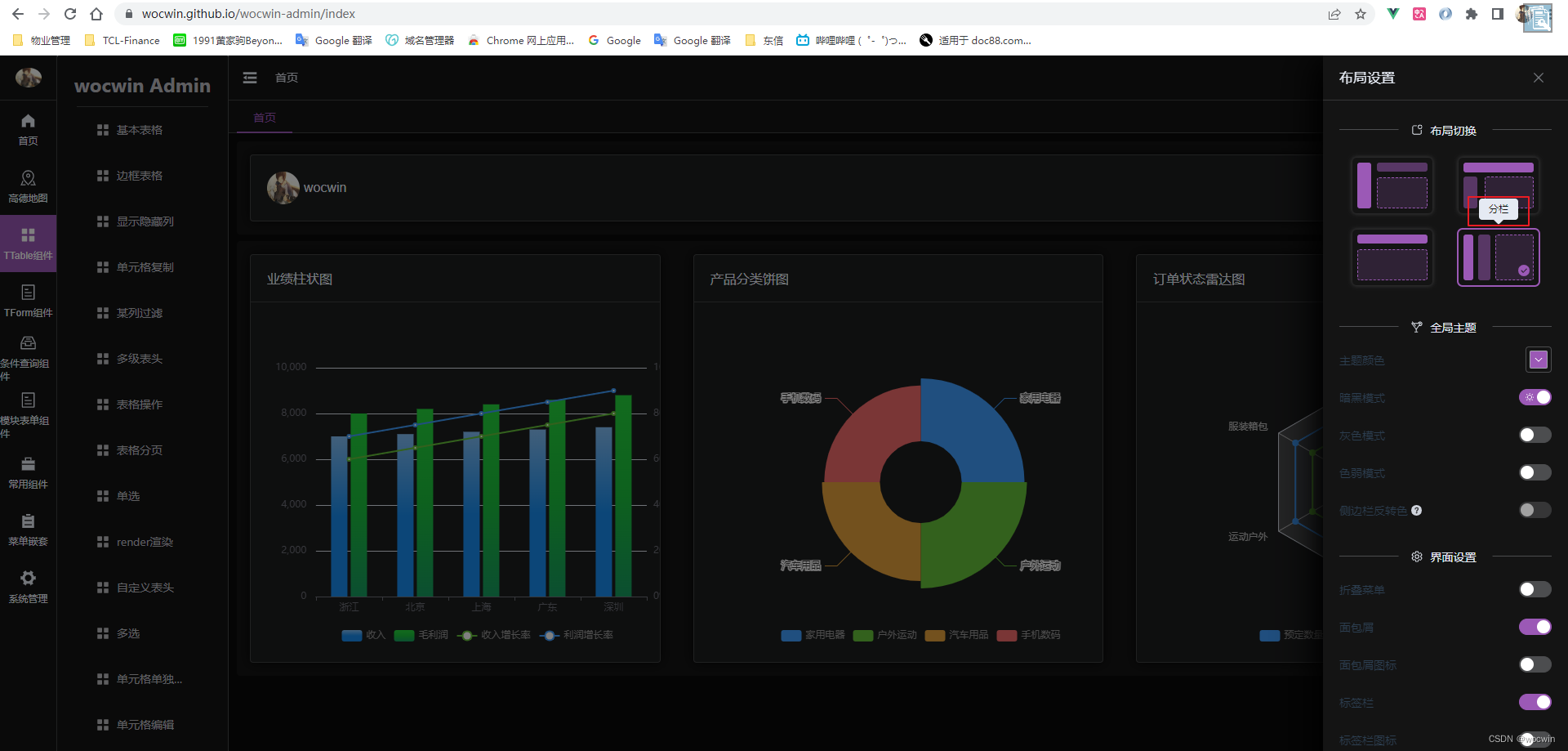Click the help icon beside 侧边栏反转色
This screenshot has height=751, width=1568.
(1417, 511)
